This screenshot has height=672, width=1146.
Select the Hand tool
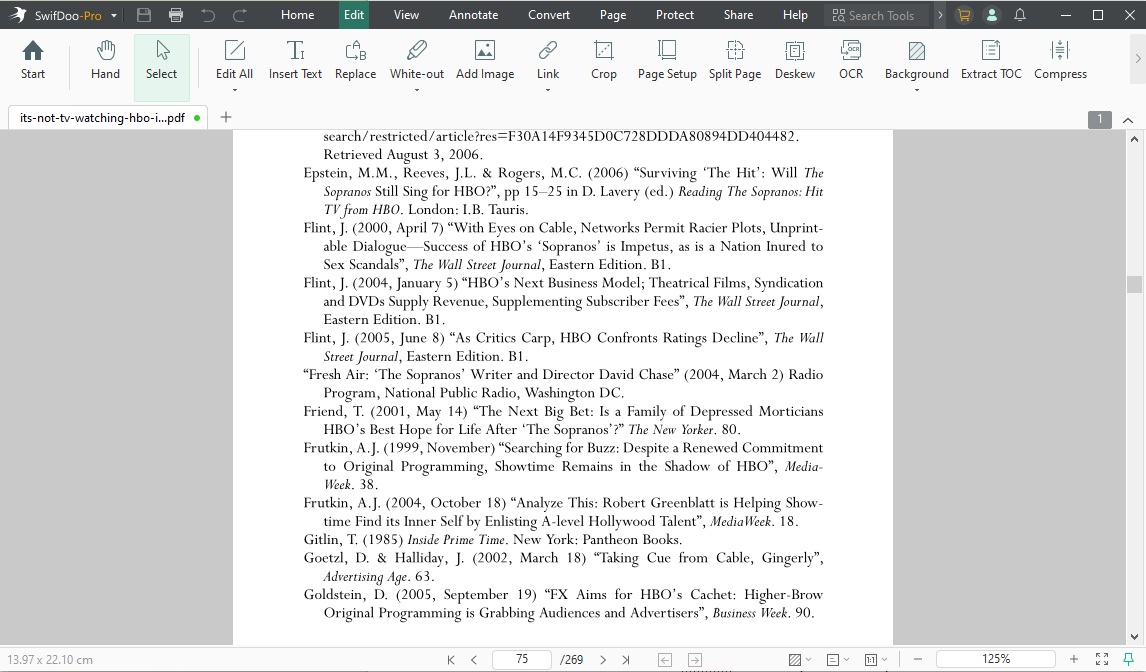105,61
